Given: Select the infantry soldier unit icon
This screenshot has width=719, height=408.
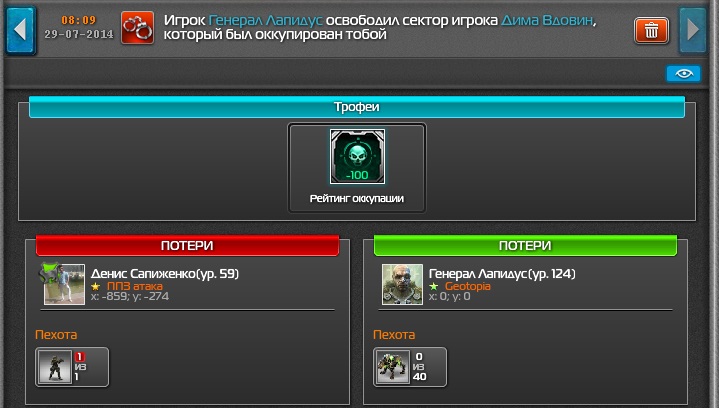Looking at the screenshot, I should [x=55, y=367].
